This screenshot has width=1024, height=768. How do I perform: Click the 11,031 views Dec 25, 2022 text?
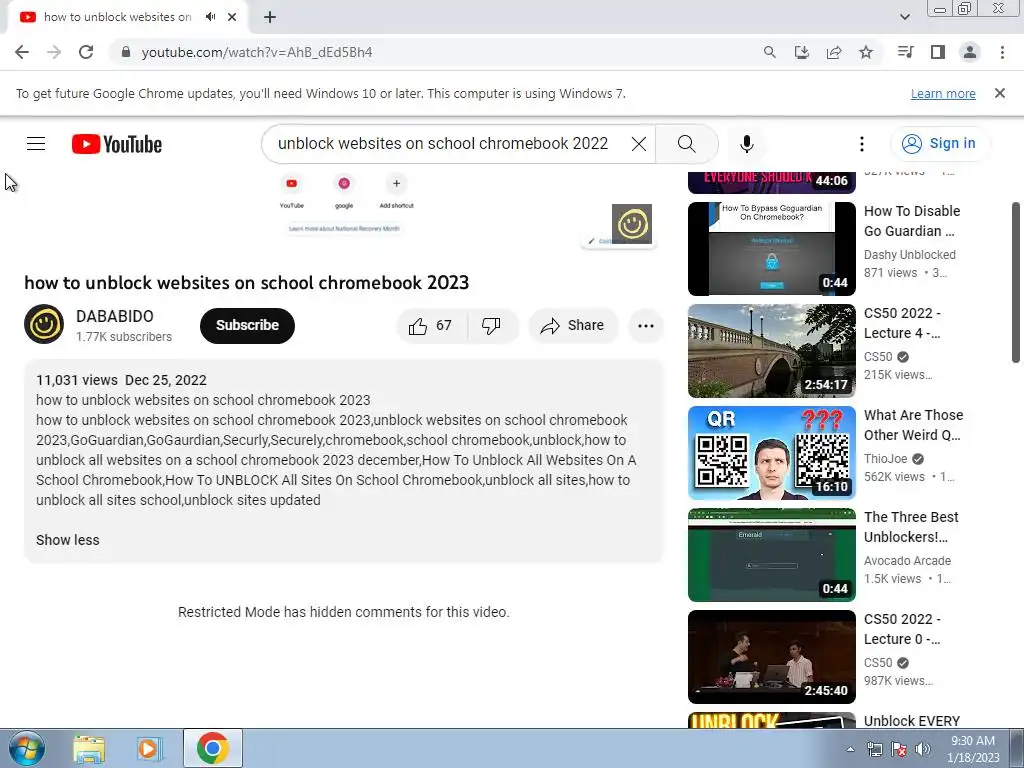coord(121,380)
